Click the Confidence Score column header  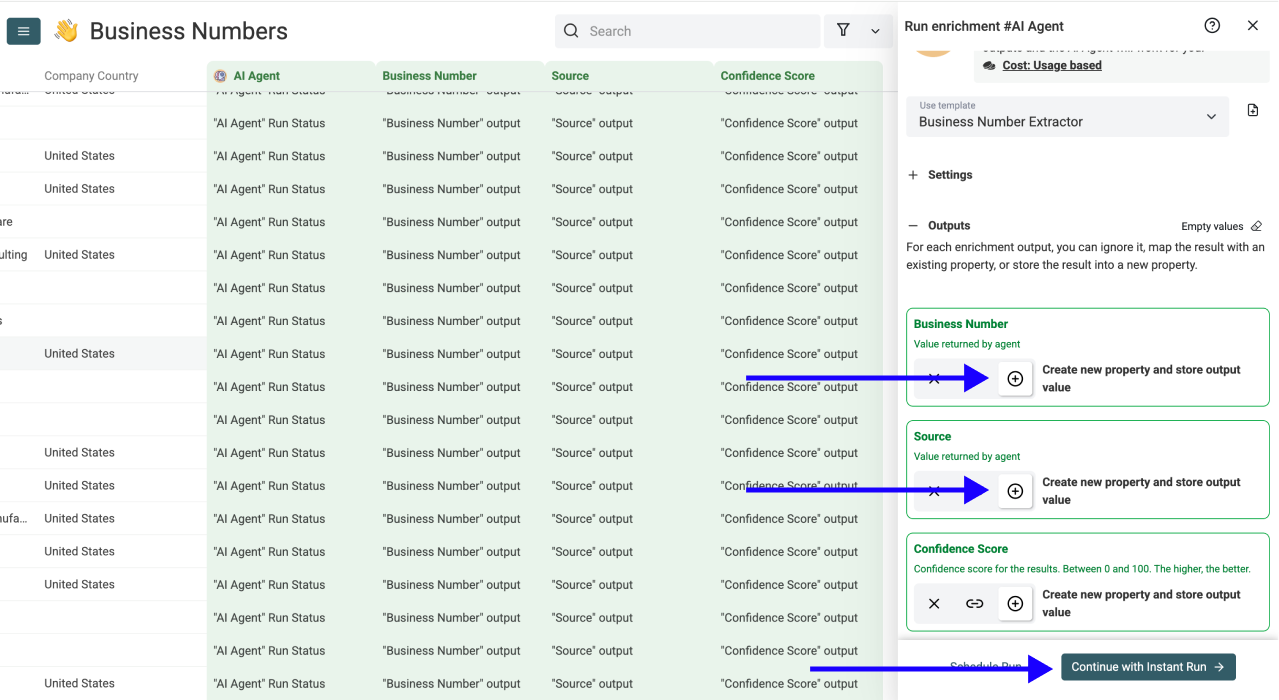(767, 76)
